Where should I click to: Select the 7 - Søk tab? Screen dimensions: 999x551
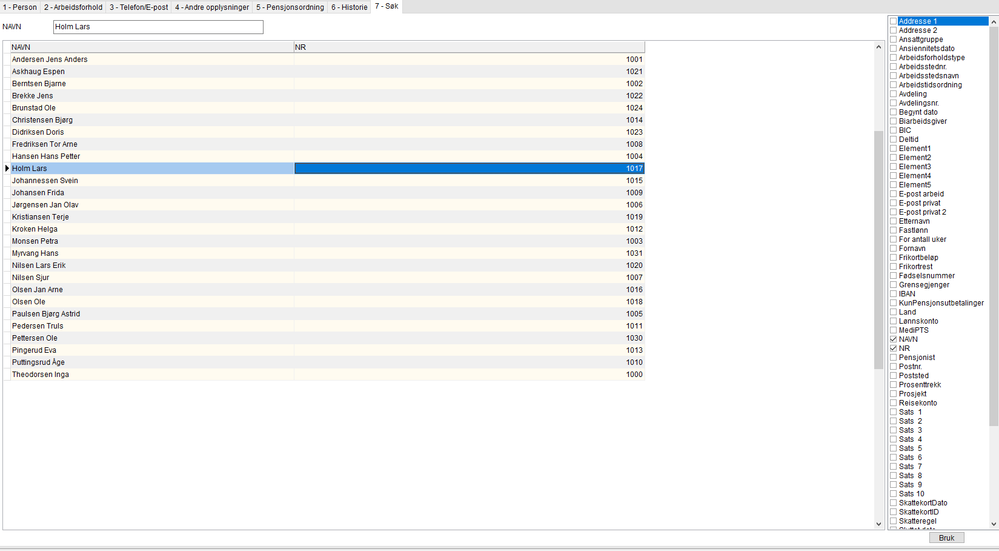[x=386, y=6]
